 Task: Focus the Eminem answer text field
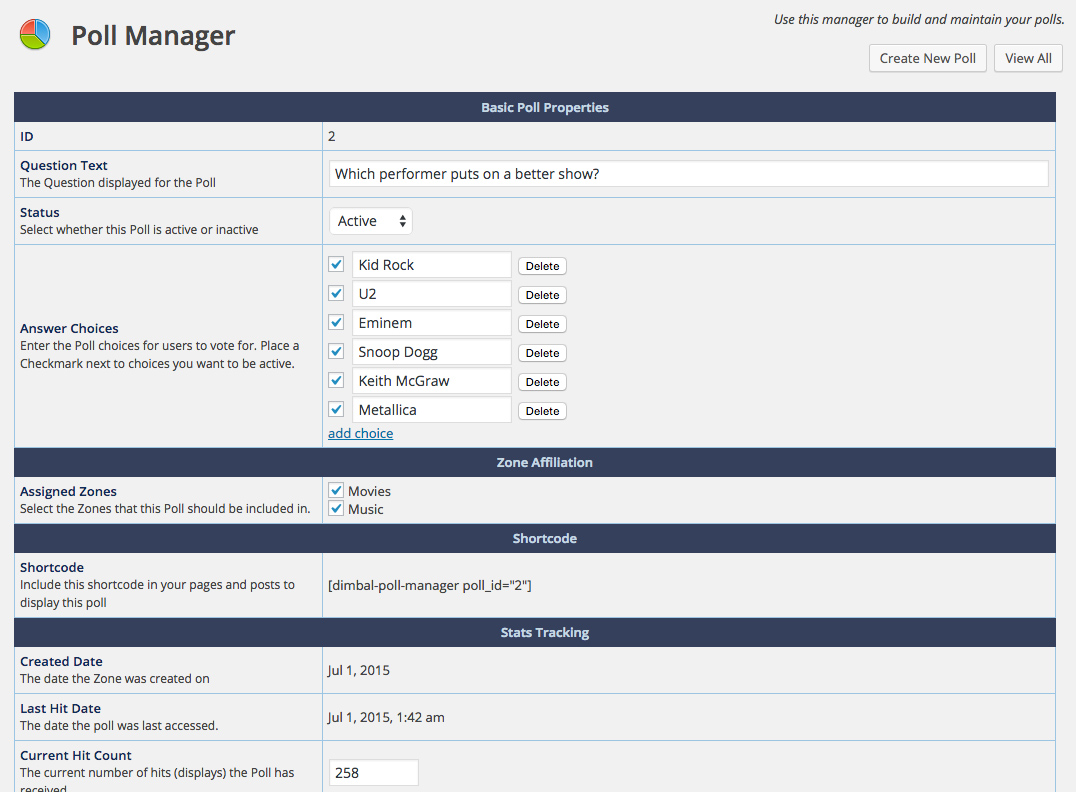[x=432, y=323]
